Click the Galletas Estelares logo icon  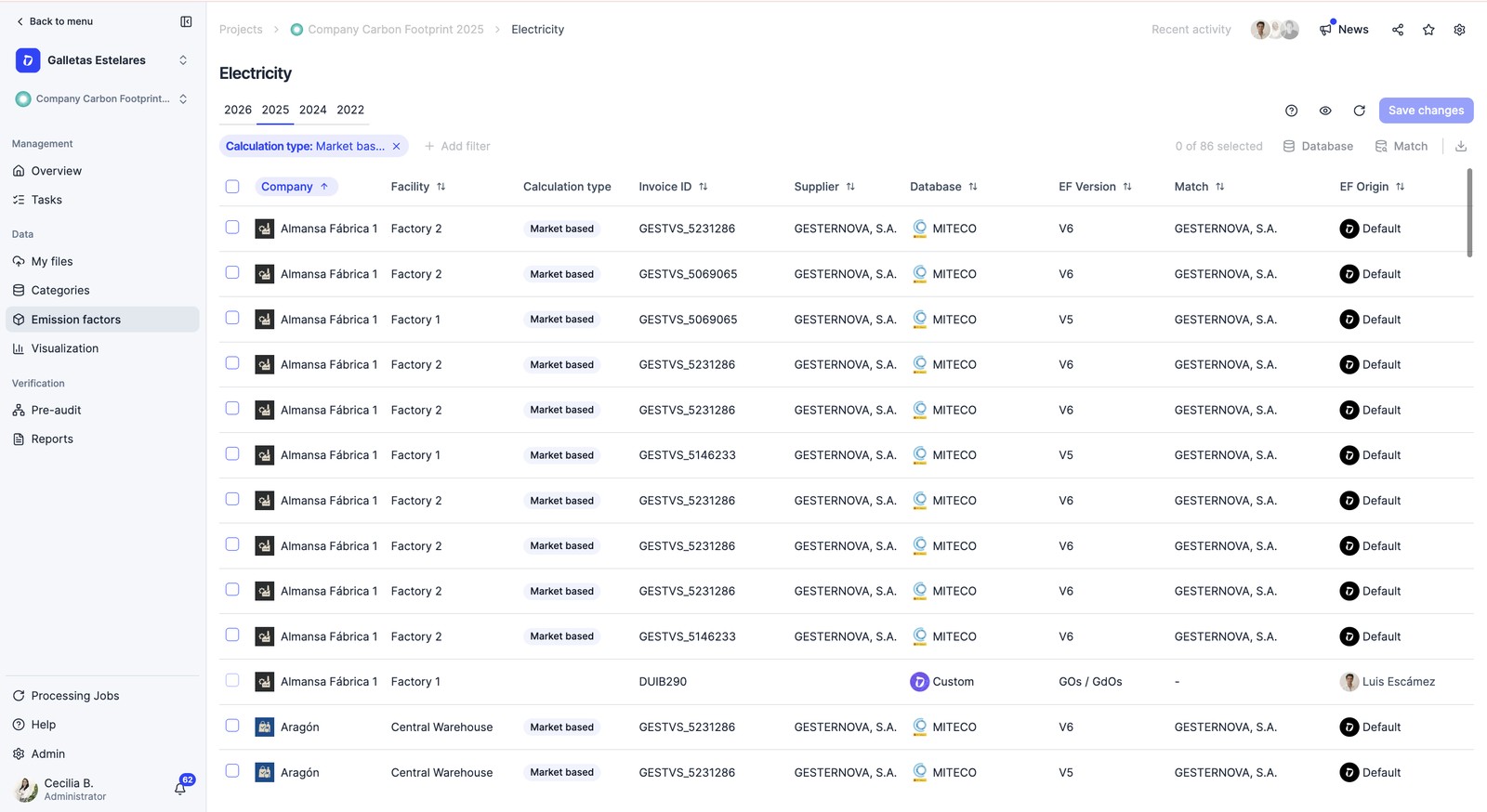tap(28, 60)
